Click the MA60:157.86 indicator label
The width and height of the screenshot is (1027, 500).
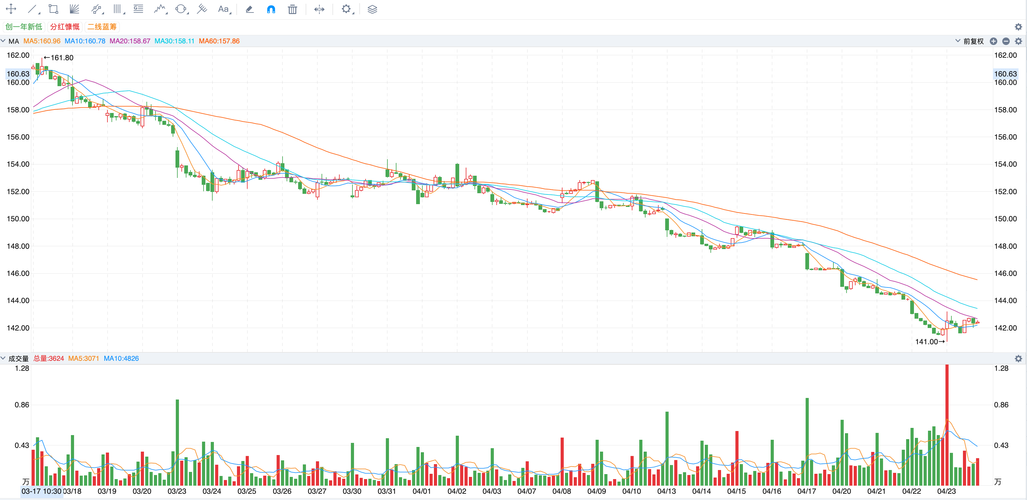pyautogui.click(x=219, y=41)
